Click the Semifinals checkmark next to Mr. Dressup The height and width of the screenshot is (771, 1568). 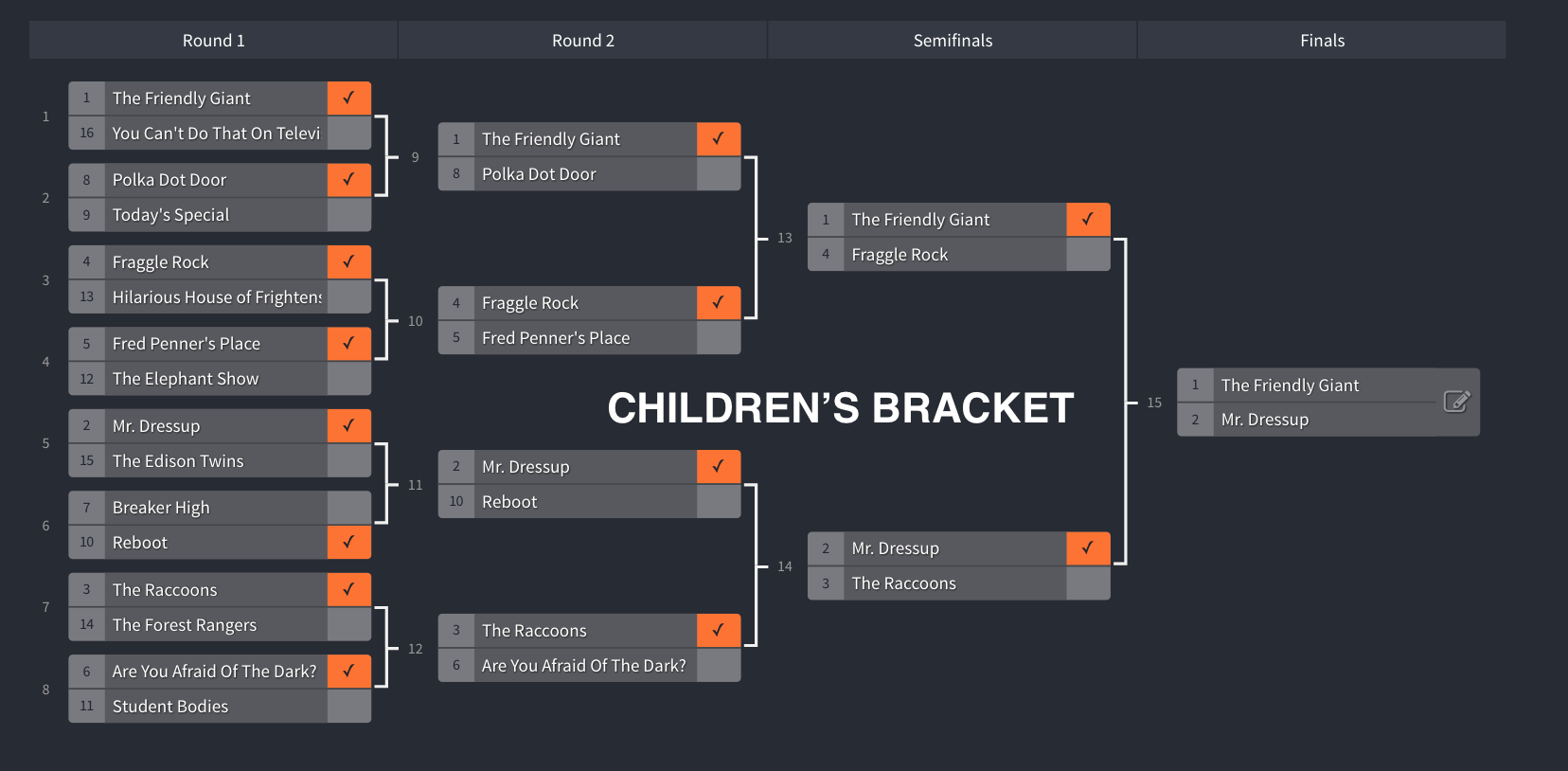coord(1087,548)
